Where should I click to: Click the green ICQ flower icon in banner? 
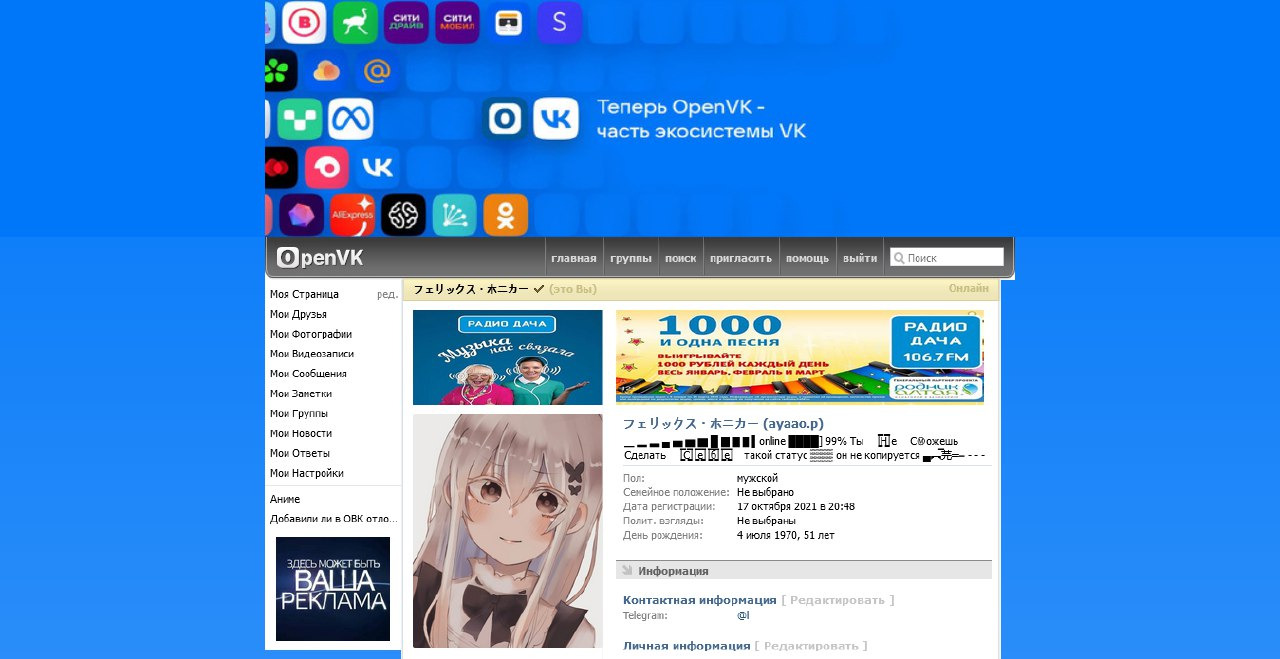coord(281,71)
